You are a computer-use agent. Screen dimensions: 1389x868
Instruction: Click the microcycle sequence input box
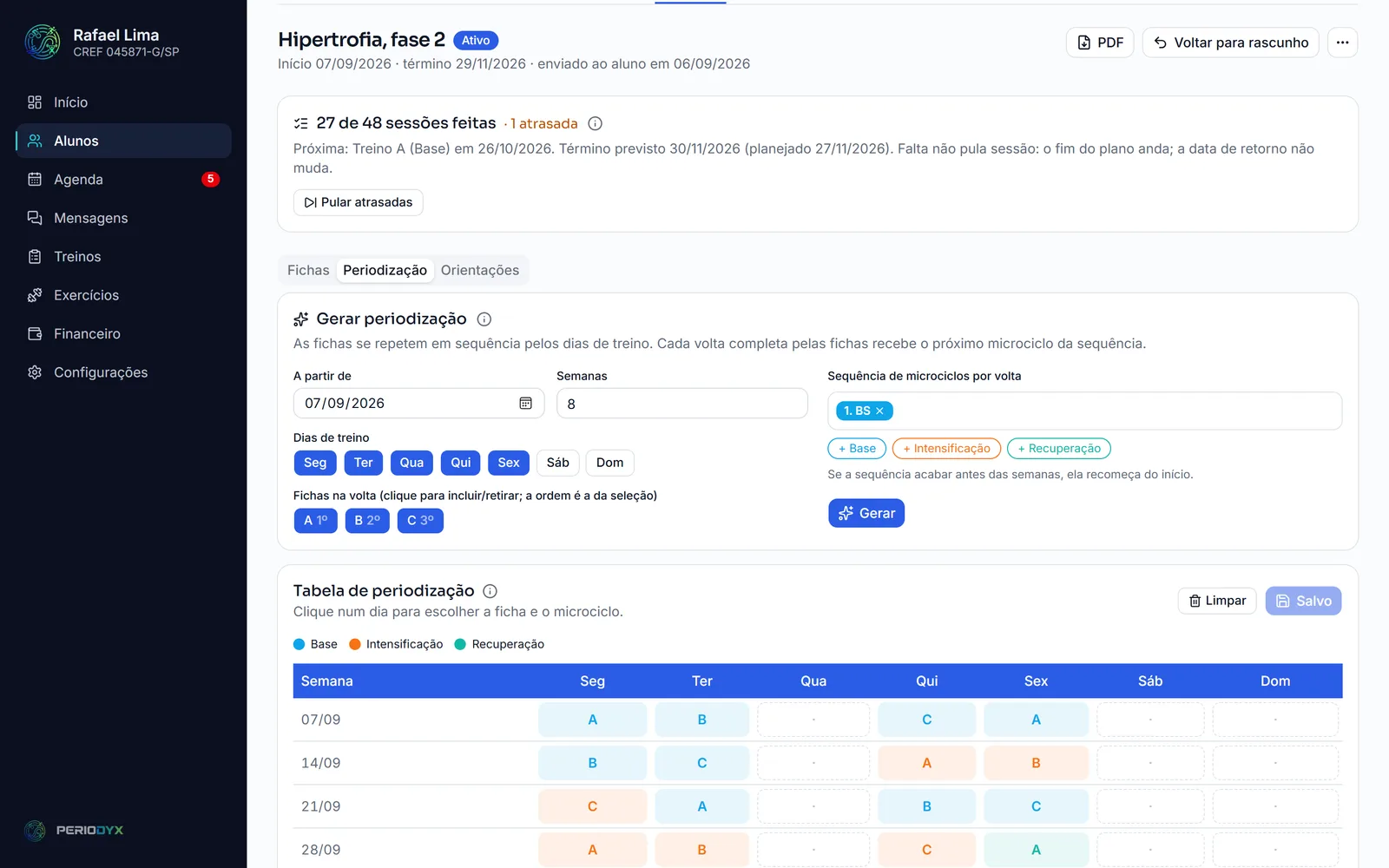point(1084,411)
